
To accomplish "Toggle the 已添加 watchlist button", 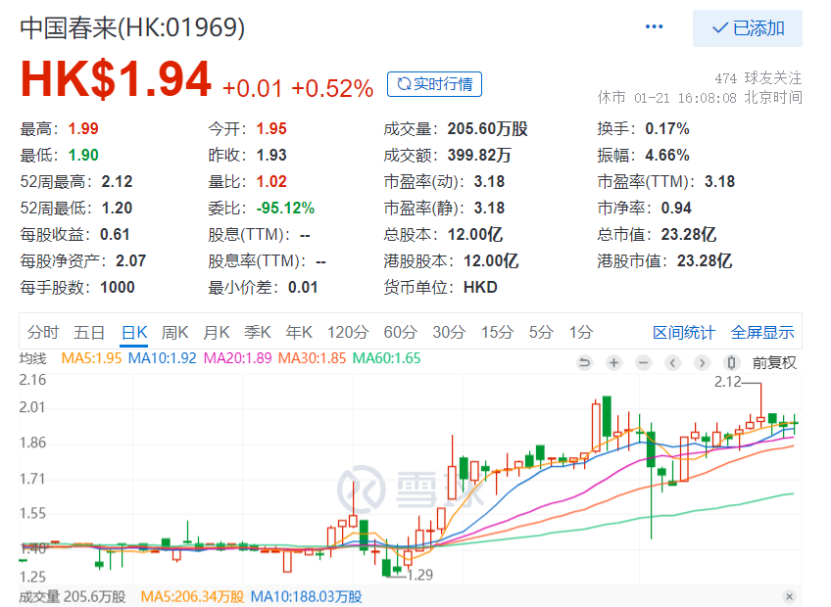I will click(x=747, y=28).
